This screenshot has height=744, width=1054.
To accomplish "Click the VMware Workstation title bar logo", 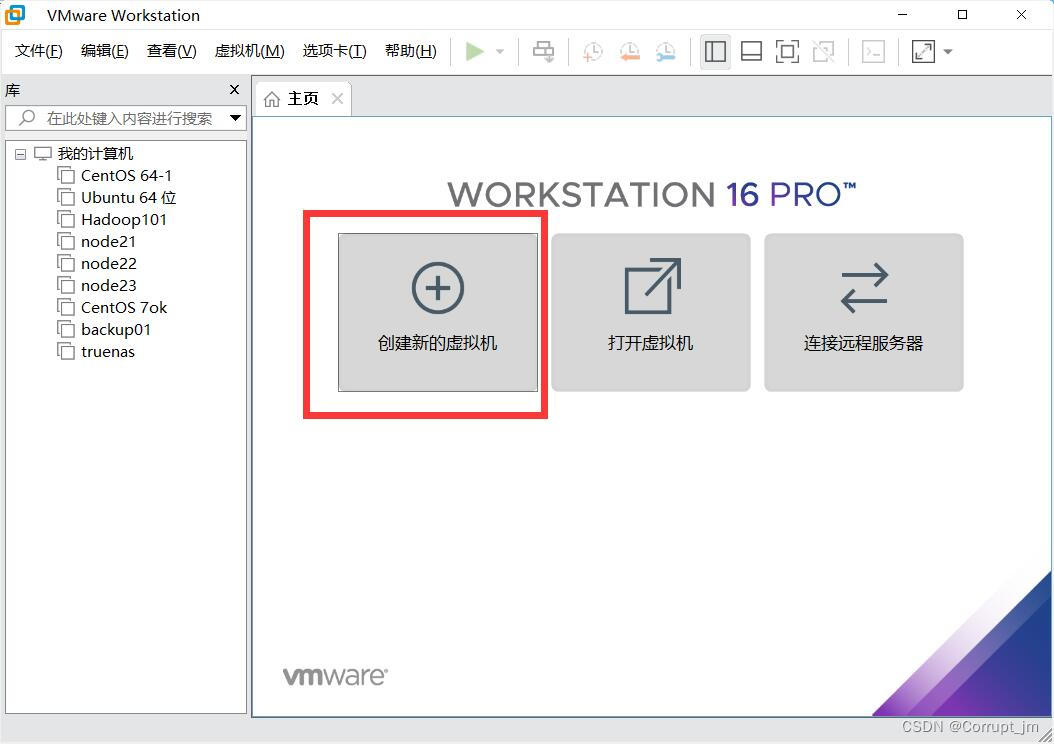I will tap(15, 15).
